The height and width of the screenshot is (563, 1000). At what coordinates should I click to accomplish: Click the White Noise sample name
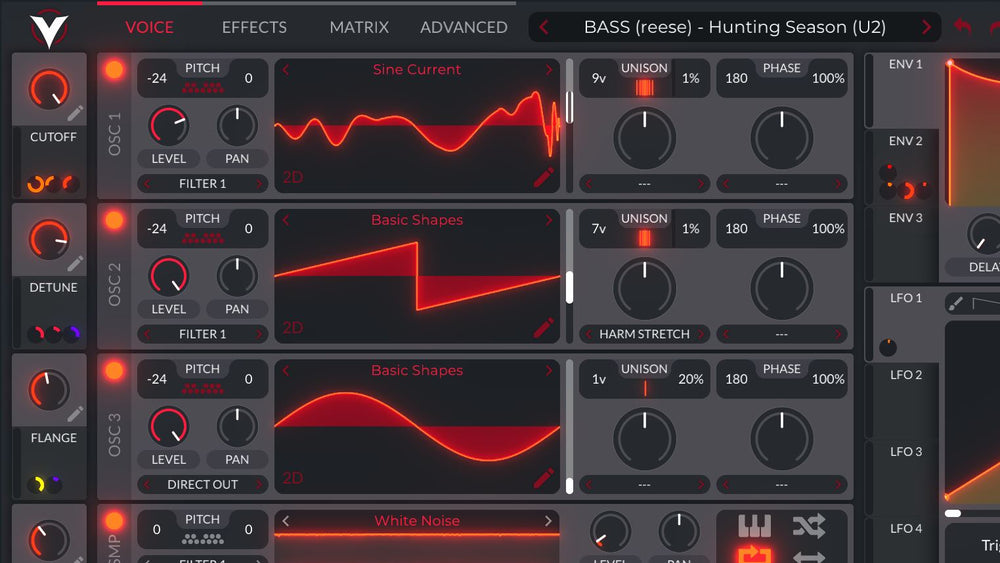(x=417, y=521)
